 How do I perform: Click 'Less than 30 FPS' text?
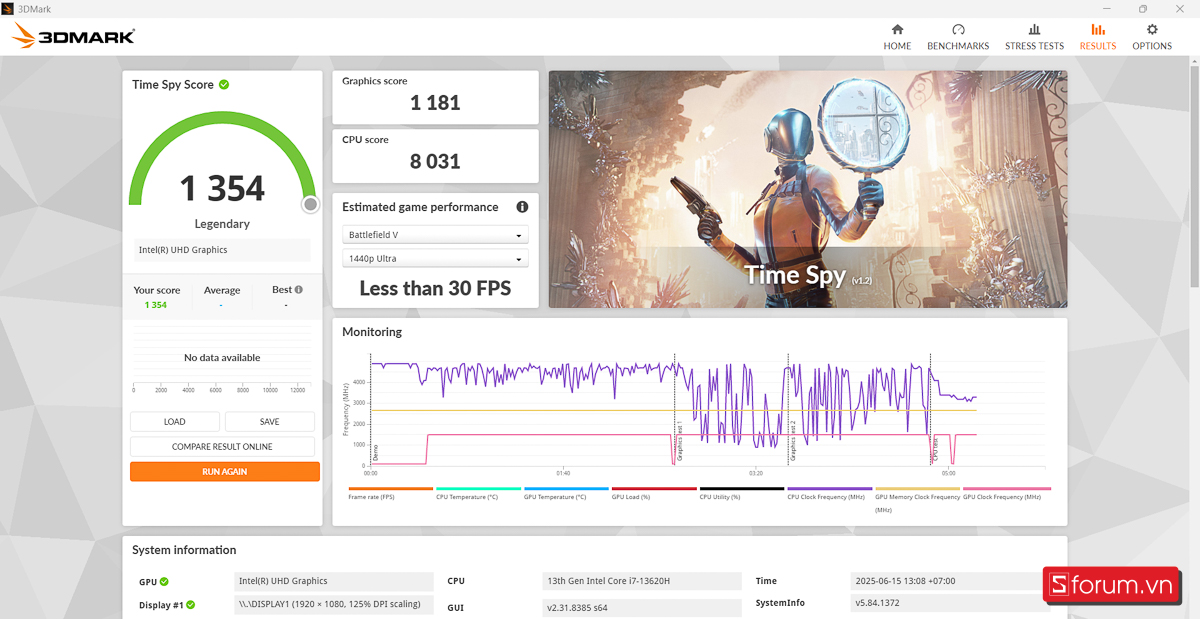tap(435, 289)
